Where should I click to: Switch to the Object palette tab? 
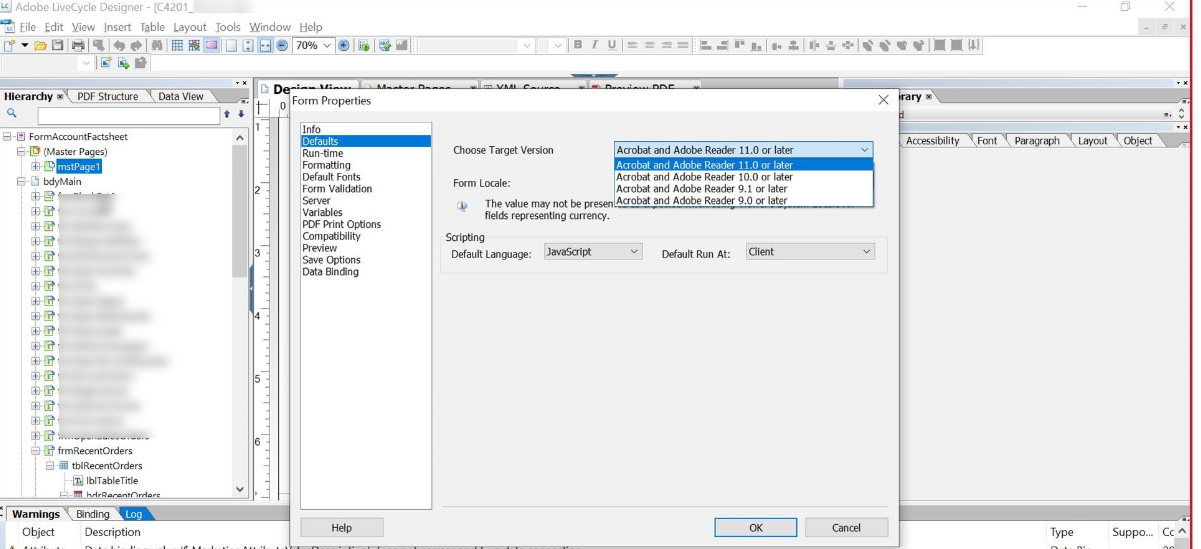point(1138,141)
